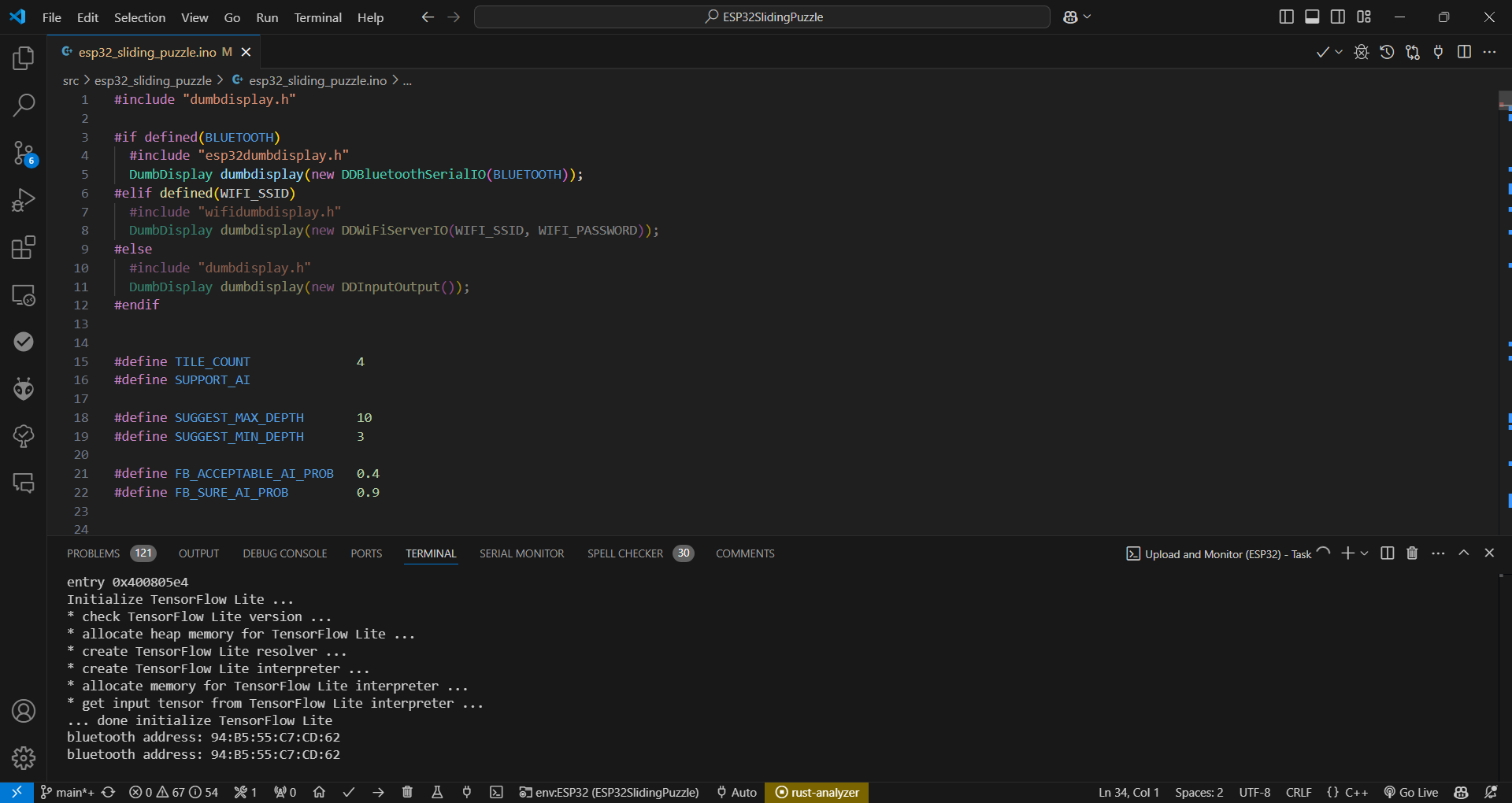Click PlatformIO Serial Monitor plug in status bar

466,792
